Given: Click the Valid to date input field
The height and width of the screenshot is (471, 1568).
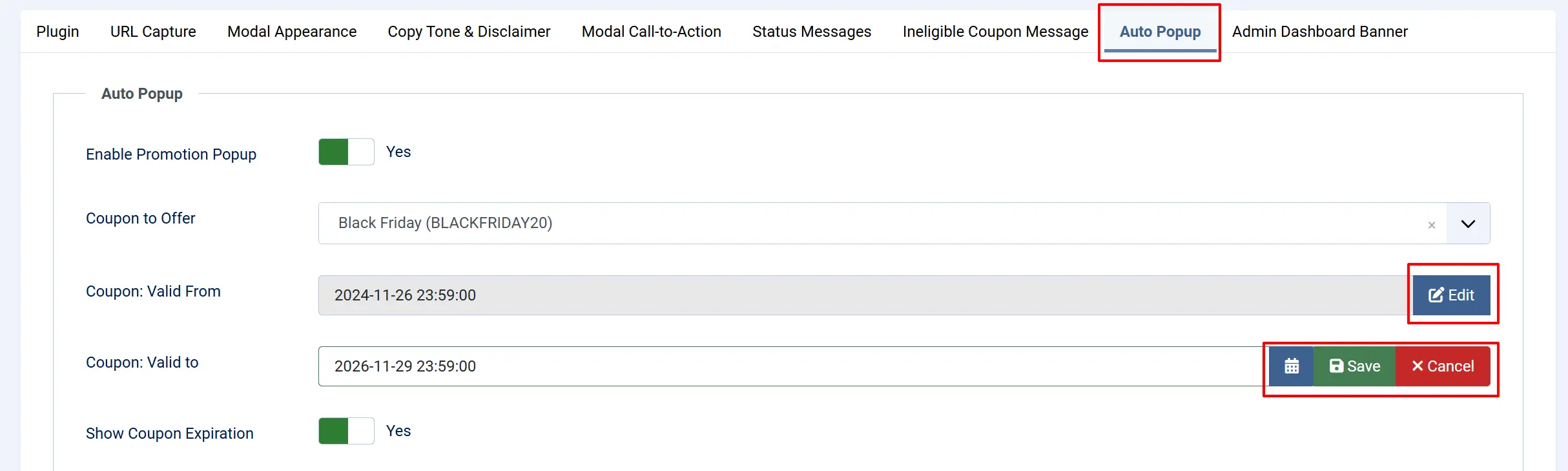Looking at the screenshot, I should [x=794, y=366].
